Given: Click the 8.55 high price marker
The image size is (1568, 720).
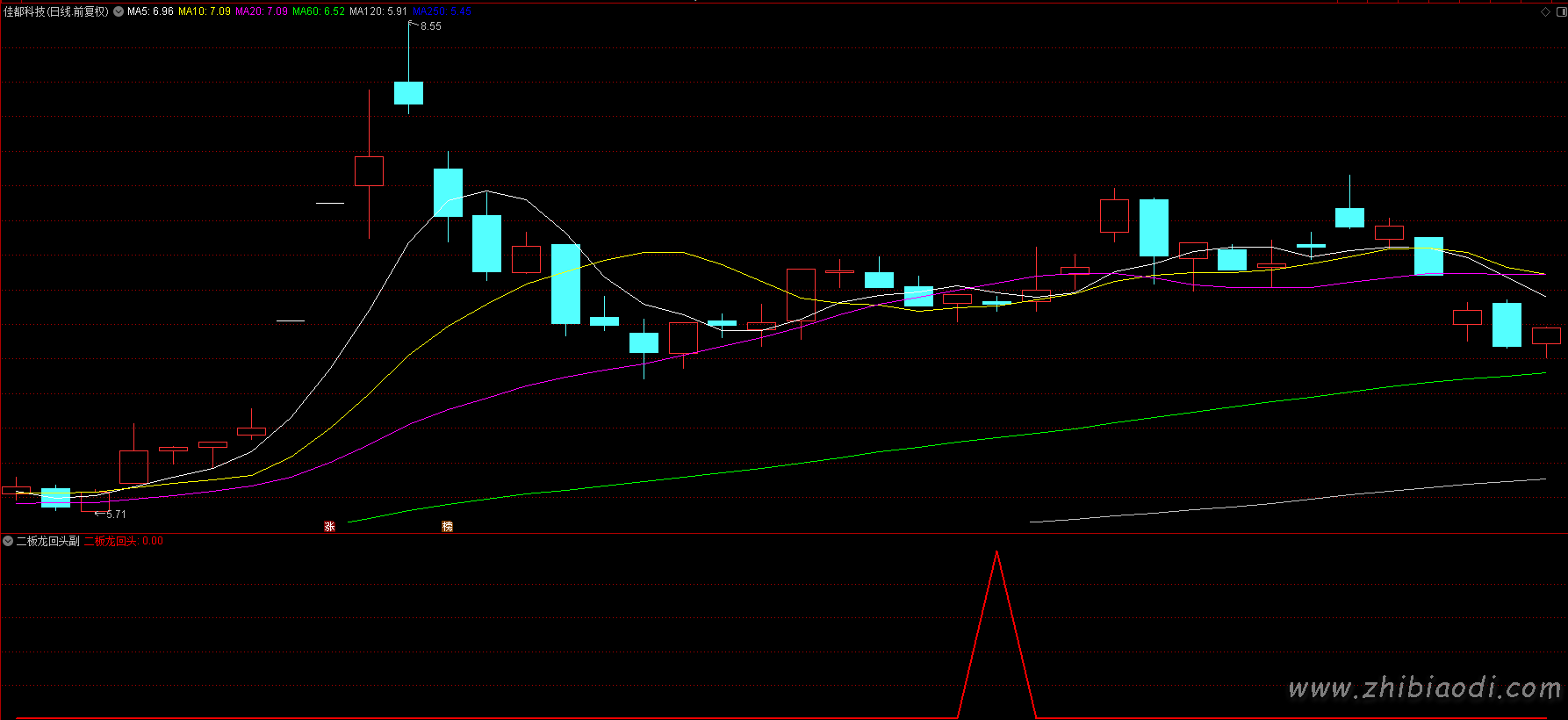Looking at the screenshot, I should coord(430,26).
